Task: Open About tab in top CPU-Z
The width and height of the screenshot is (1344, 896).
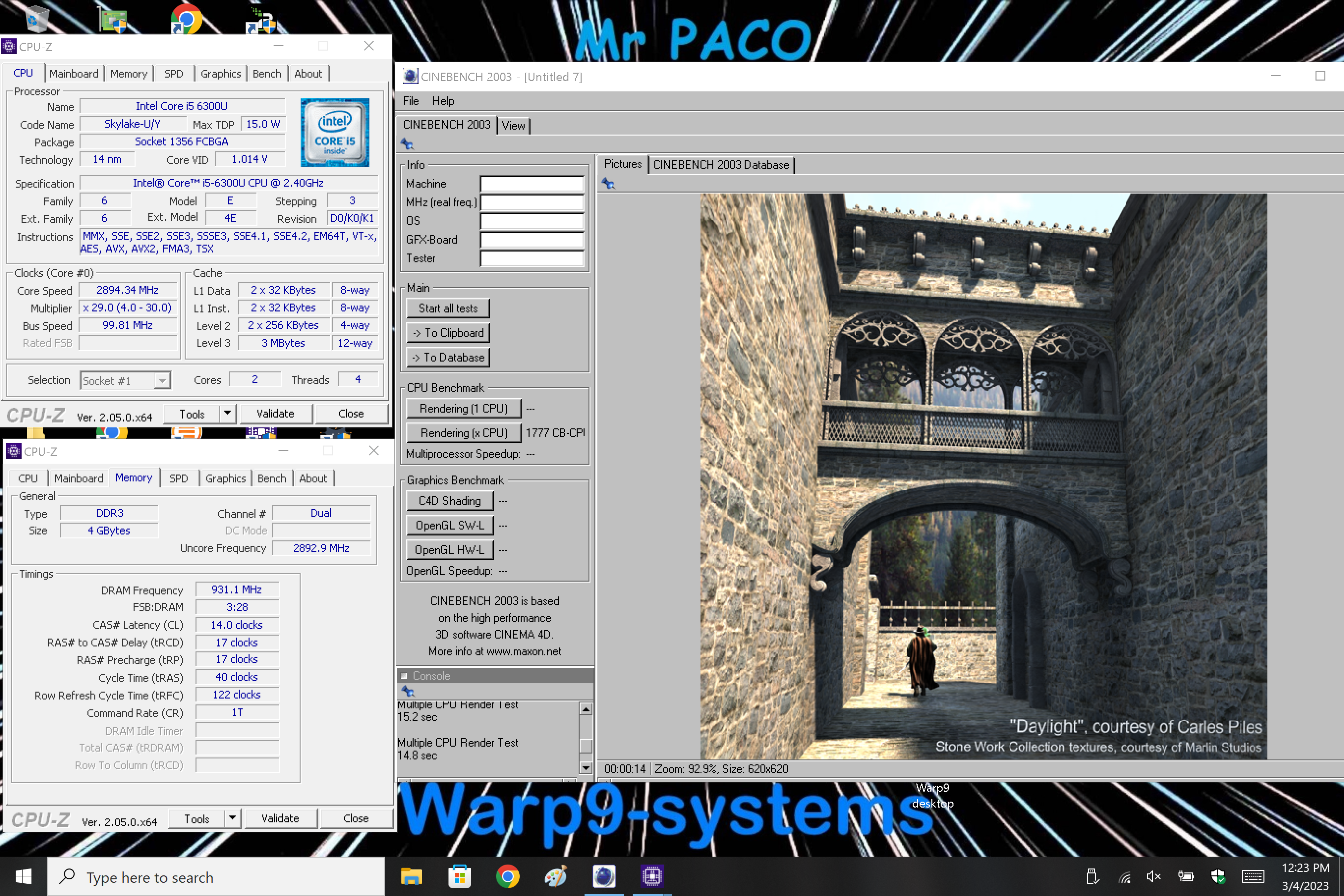Action: (308, 74)
